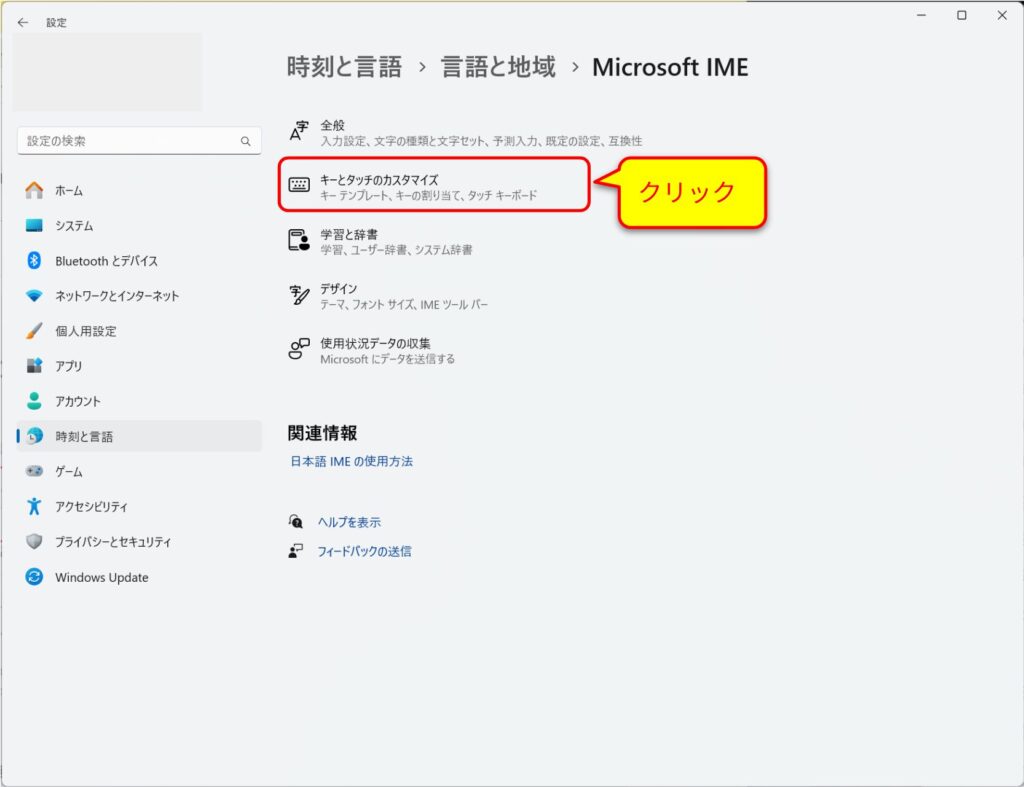Viewport: 1024px width, 787px height.
Task: Click the 学習と辞書 dictionary icon
Action: click(299, 240)
